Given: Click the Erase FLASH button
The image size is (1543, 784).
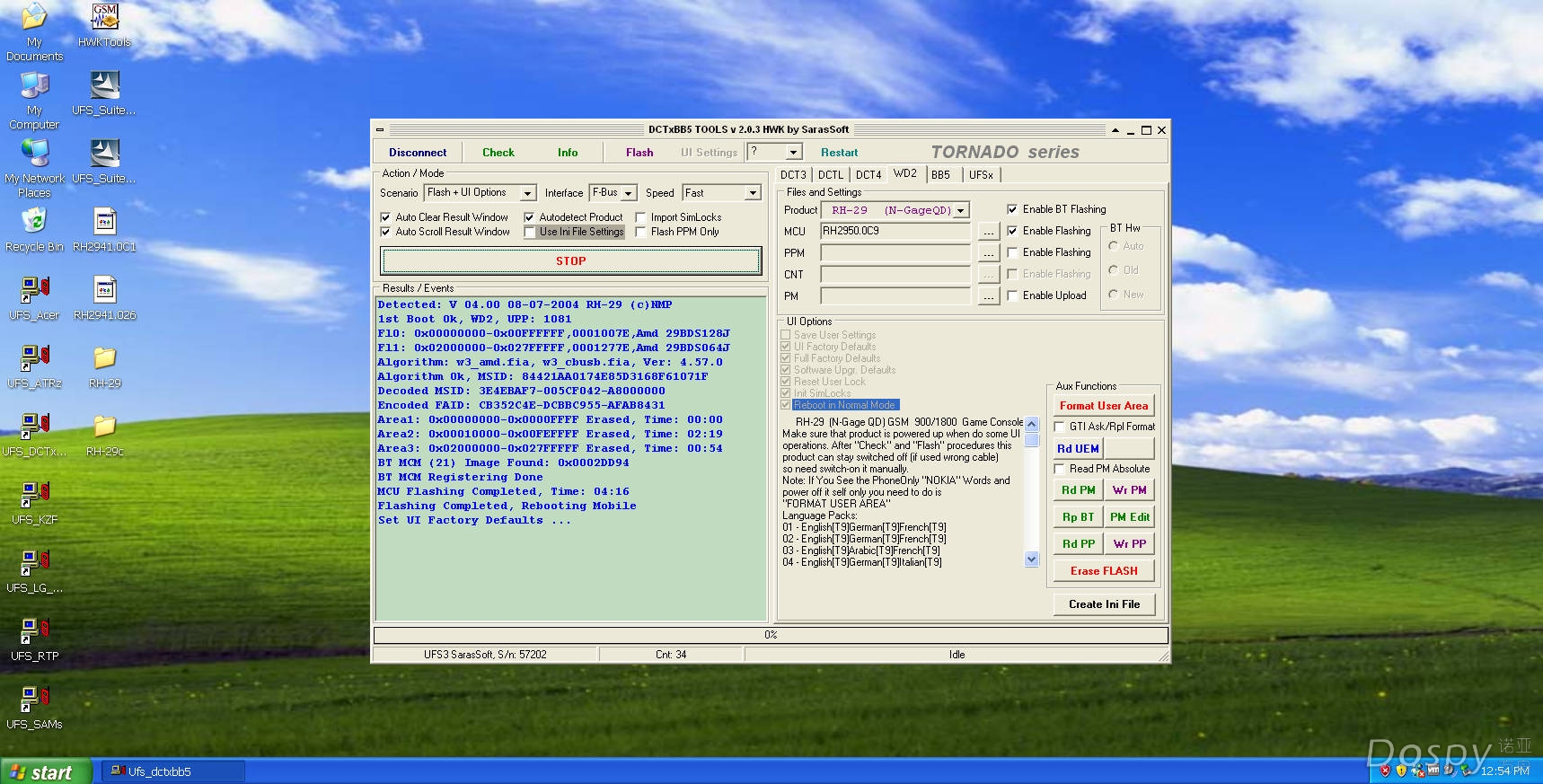Looking at the screenshot, I should pyautogui.click(x=1104, y=571).
